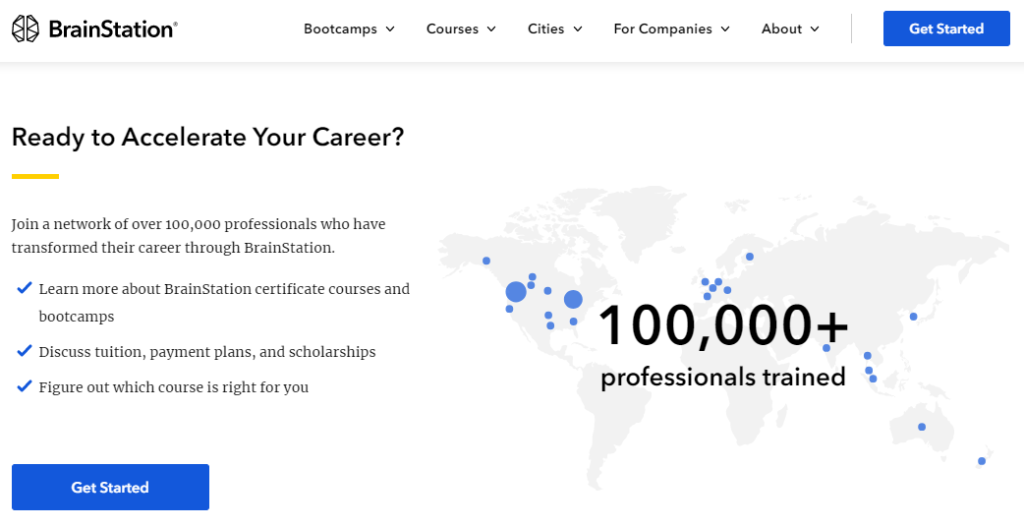Click the Ready to Accelerate Your Career heading
The width and height of the screenshot is (1024, 527).
[x=208, y=137]
